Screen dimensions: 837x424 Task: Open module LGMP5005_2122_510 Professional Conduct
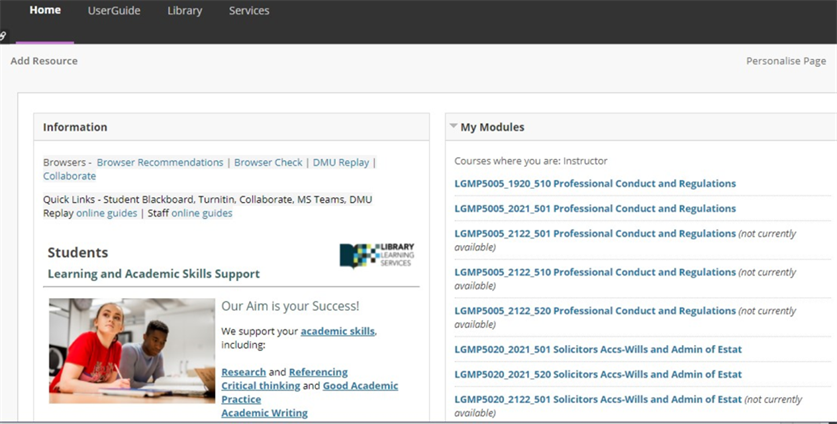click(595, 272)
